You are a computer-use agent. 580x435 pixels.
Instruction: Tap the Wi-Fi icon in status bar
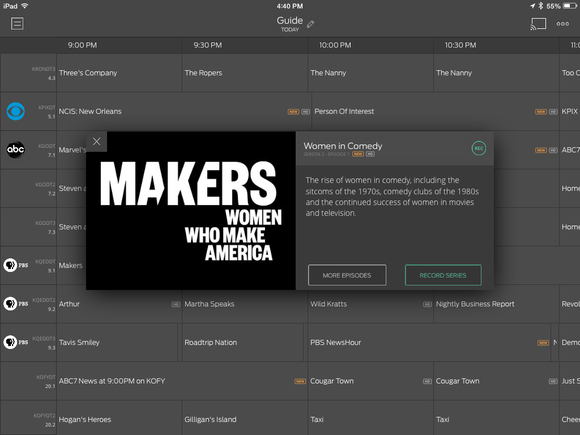tap(25, 6)
